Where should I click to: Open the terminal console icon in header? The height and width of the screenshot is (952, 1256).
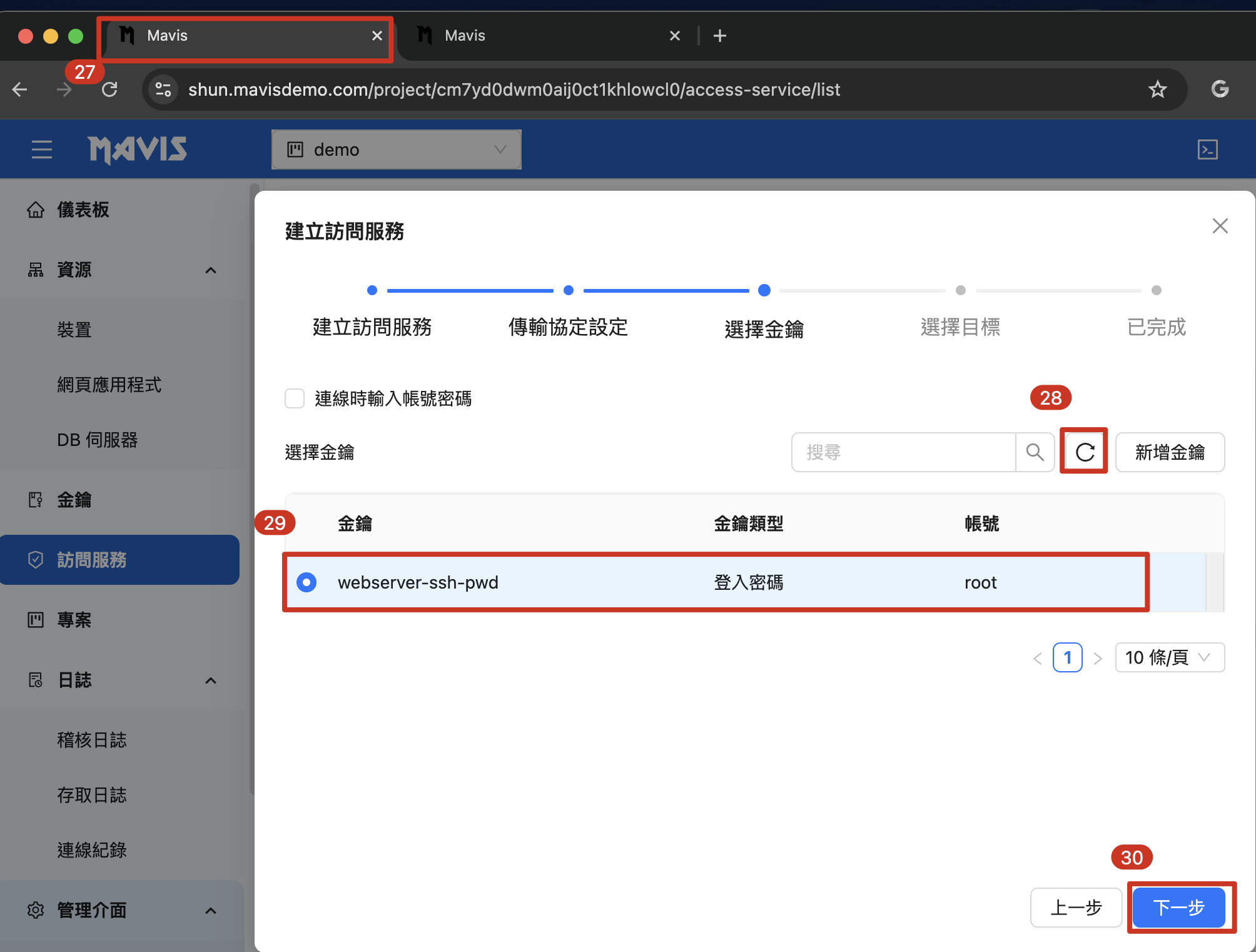(x=1207, y=149)
